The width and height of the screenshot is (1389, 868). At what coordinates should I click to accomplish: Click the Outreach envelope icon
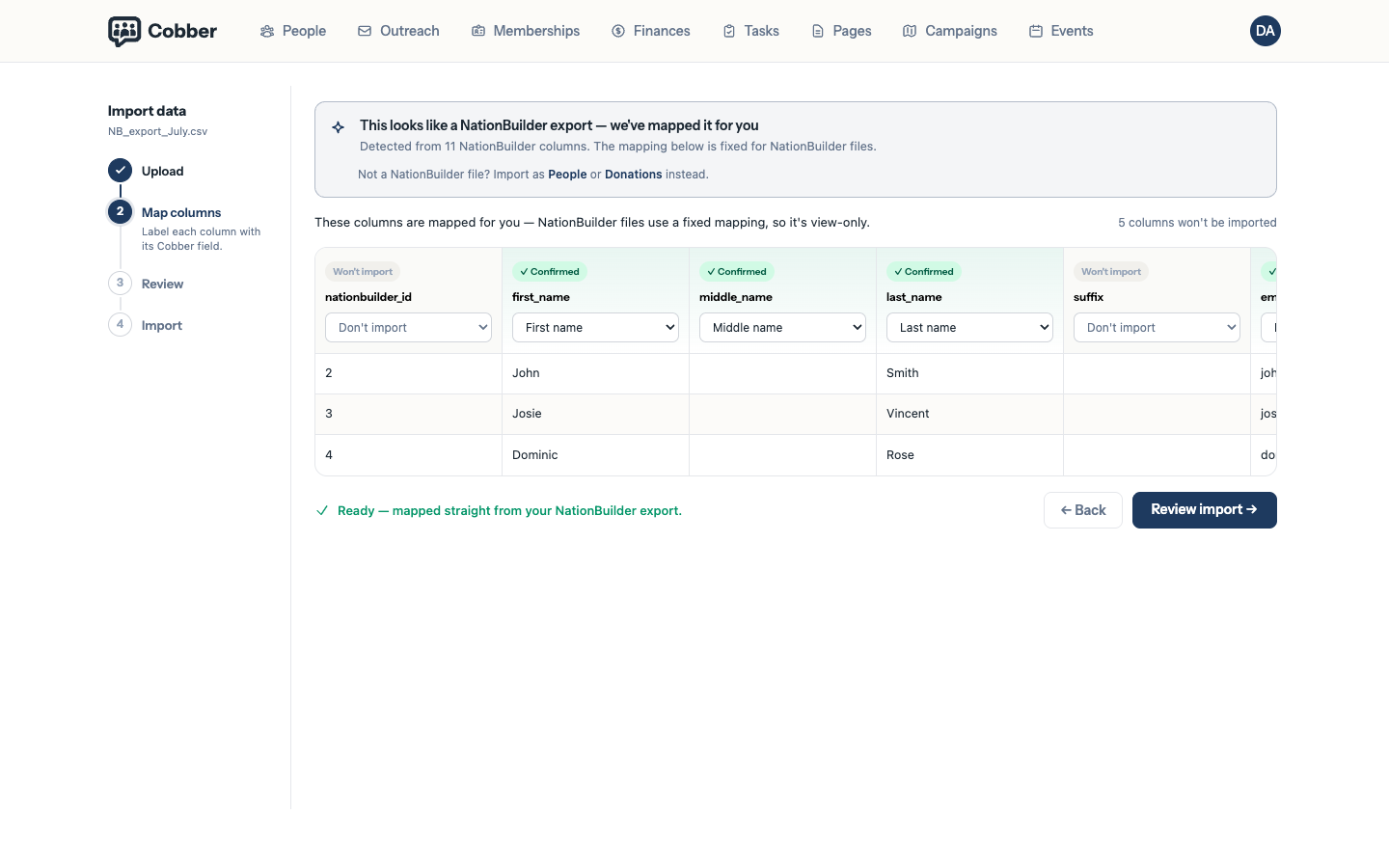(x=365, y=31)
